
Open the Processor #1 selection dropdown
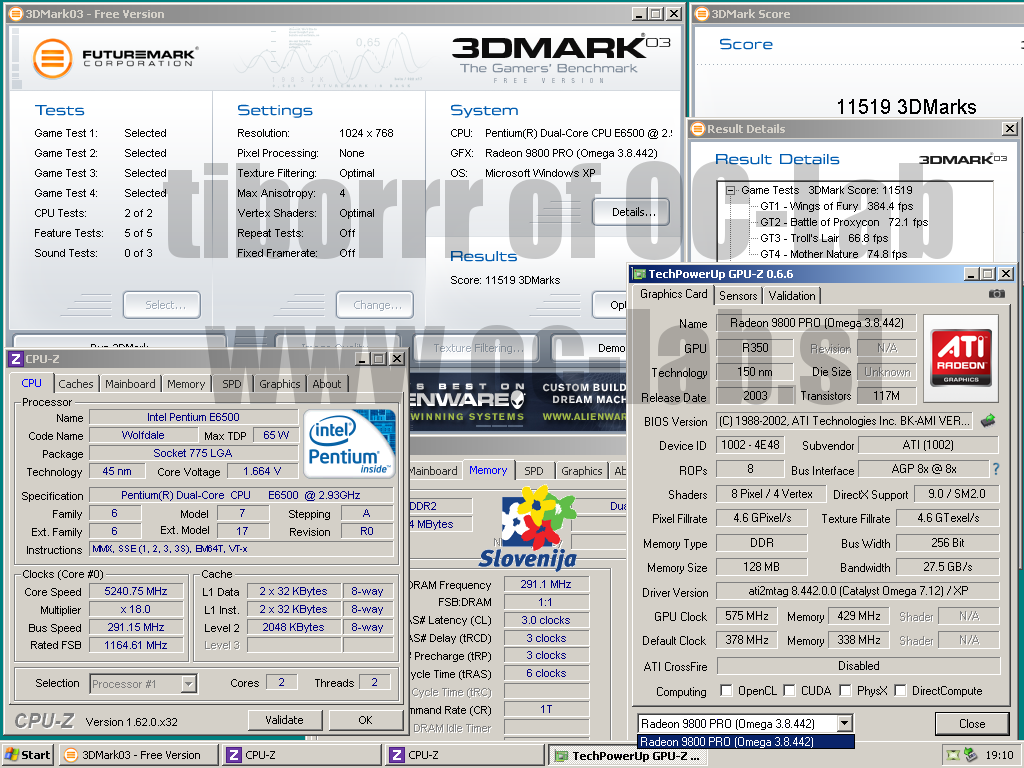coord(188,684)
